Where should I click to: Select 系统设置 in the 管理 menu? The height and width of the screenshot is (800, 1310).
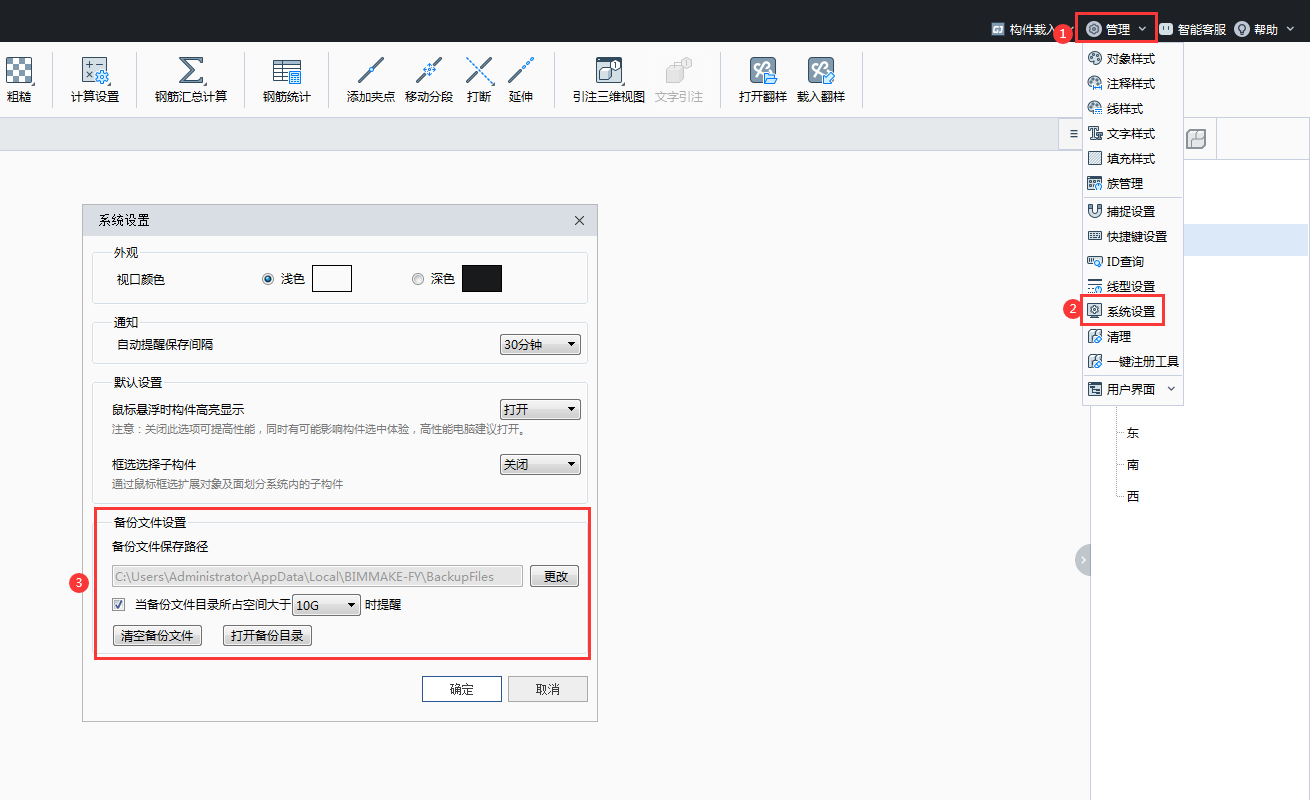click(1133, 311)
